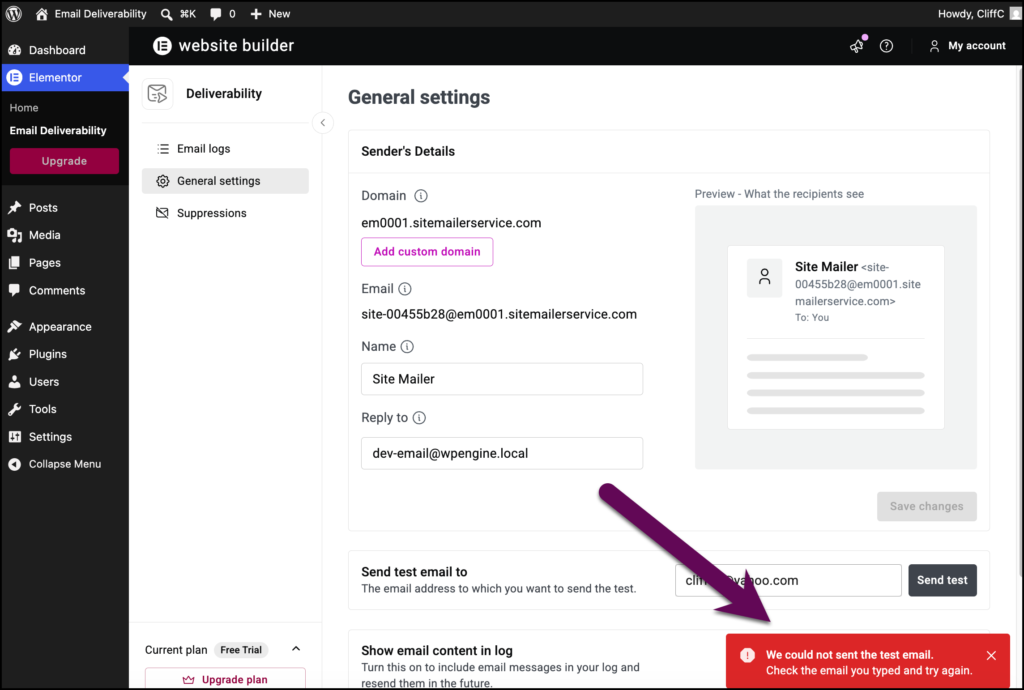The width and height of the screenshot is (1024, 690).
Task: Open Elementor Home submenu item
Action: click(x=24, y=108)
